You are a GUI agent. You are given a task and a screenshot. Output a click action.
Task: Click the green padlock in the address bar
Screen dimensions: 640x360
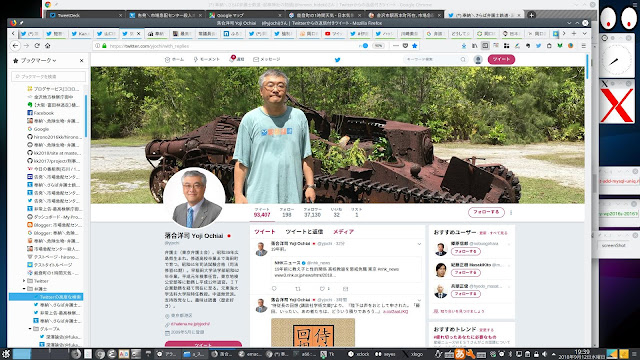(104, 46)
